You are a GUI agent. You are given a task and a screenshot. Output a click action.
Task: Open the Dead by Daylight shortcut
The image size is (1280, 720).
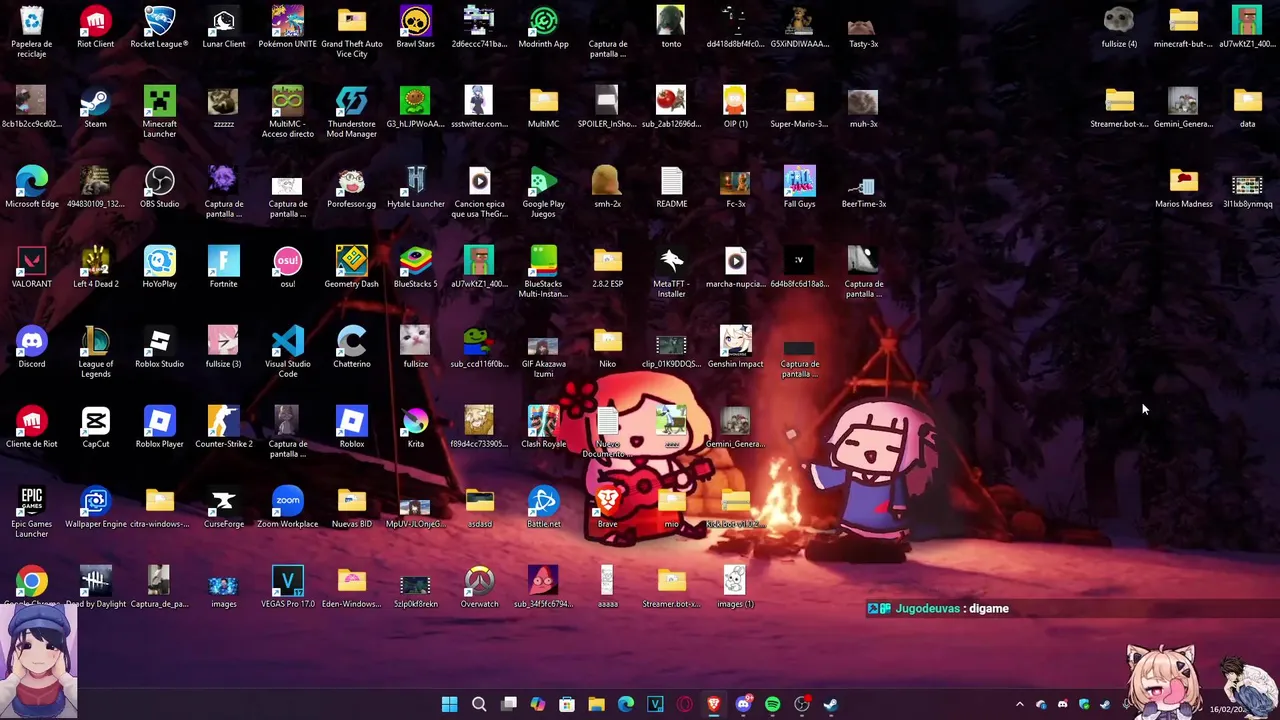96,587
